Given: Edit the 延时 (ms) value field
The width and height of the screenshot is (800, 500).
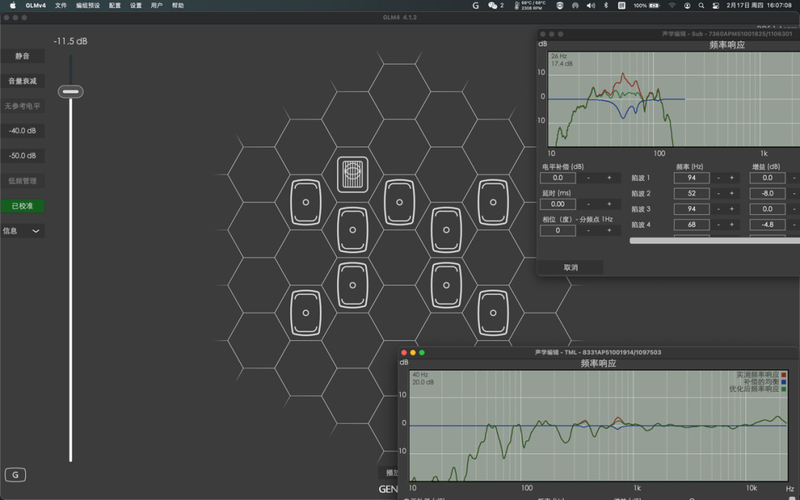Looking at the screenshot, I should pyautogui.click(x=558, y=204).
